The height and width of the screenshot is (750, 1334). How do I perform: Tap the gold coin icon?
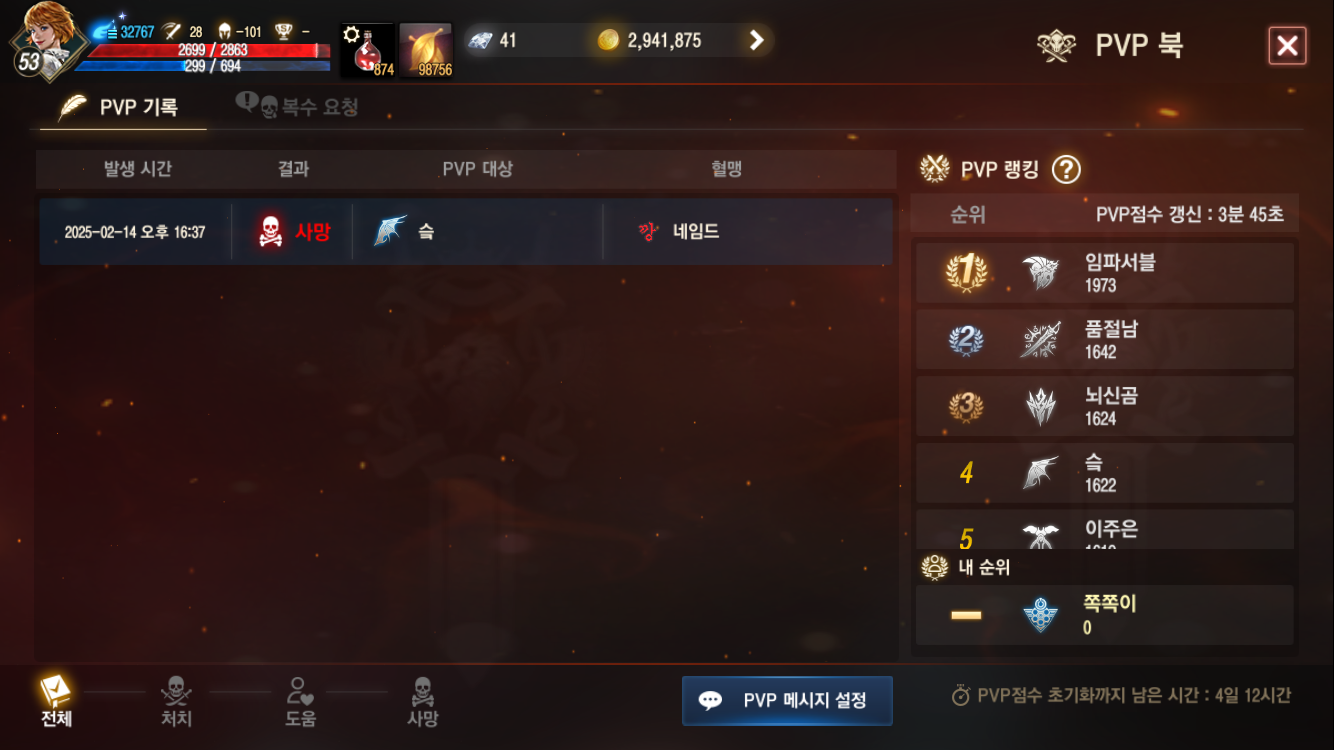coord(608,40)
